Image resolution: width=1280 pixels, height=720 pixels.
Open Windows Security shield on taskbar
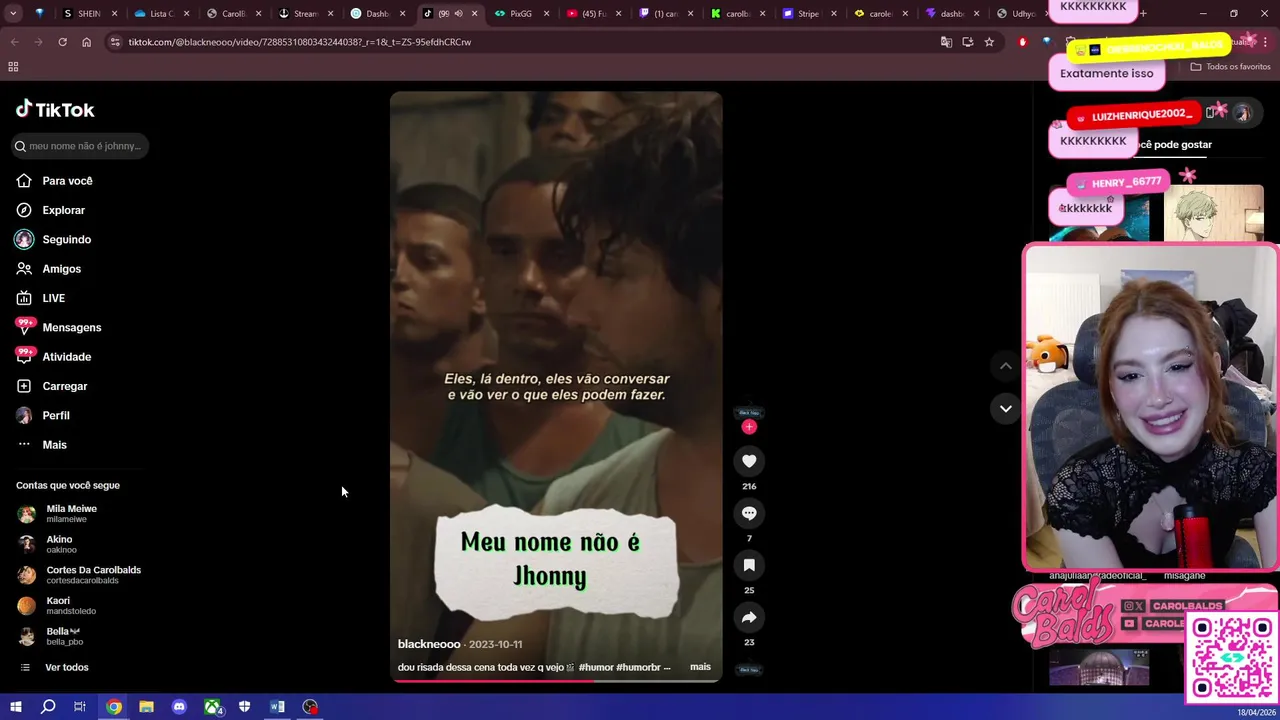(x=244, y=707)
